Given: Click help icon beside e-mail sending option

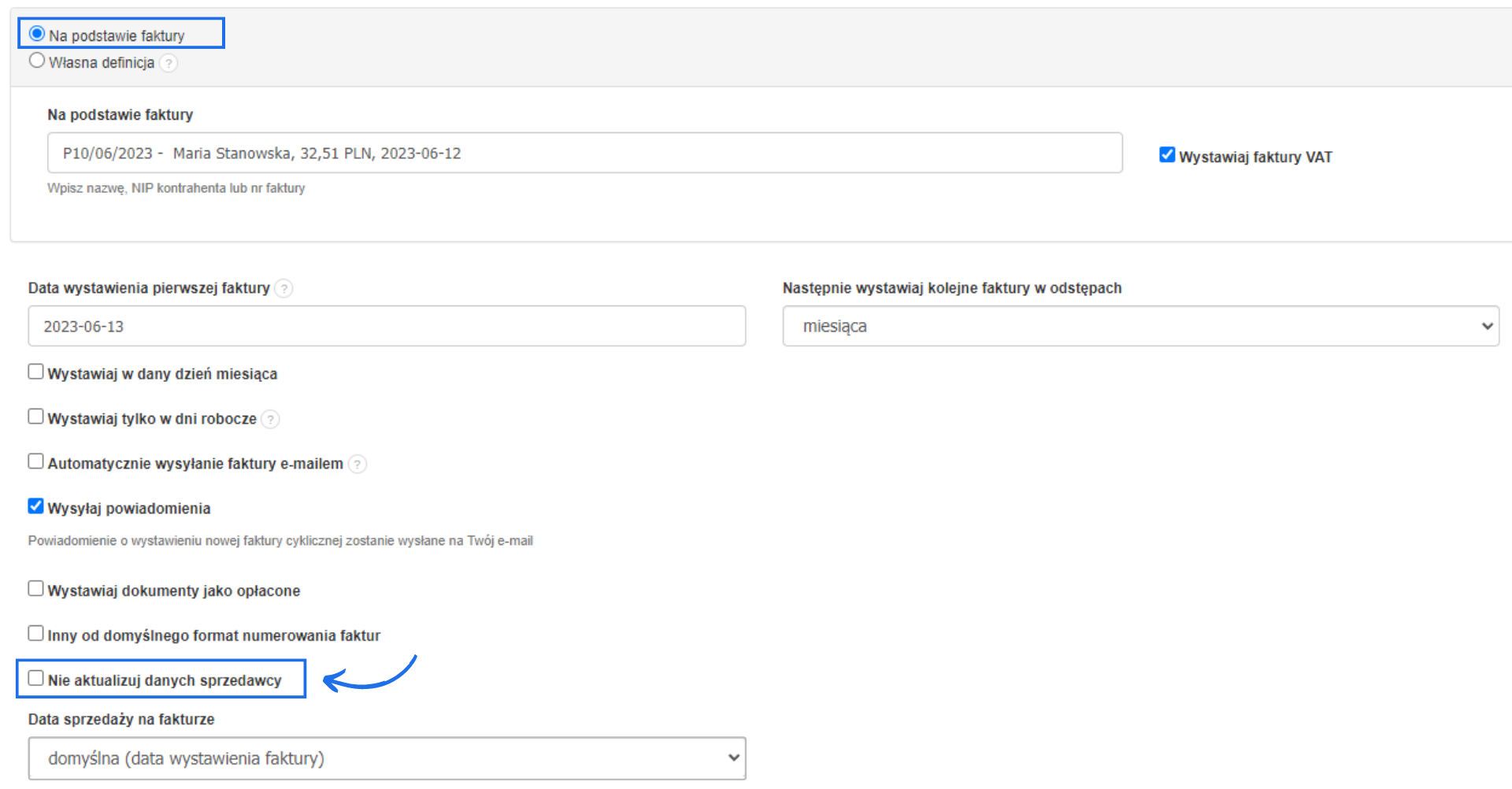Looking at the screenshot, I should (x=357, y=464).
